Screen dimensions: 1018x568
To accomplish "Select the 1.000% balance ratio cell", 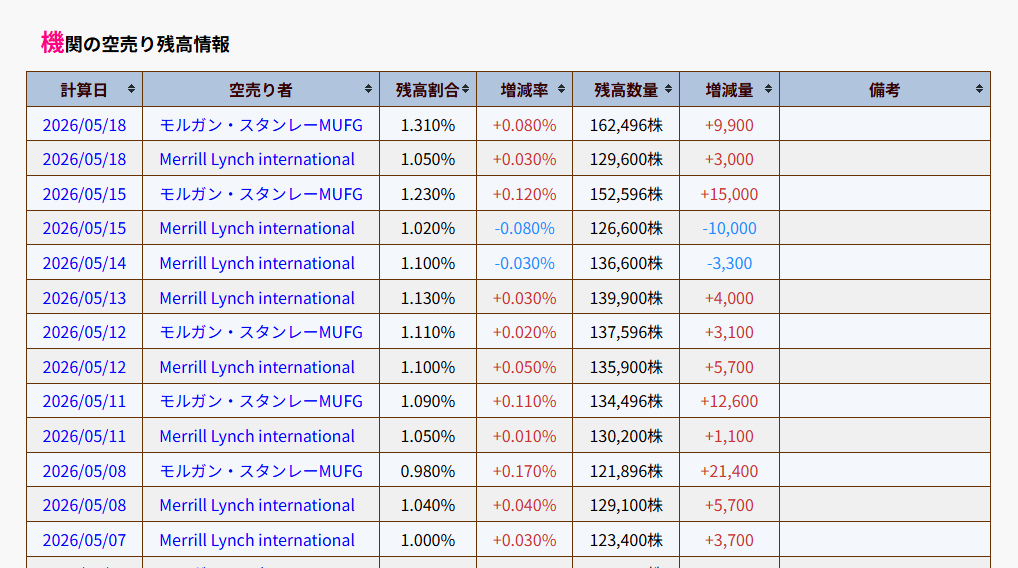I will click(x=428, y=540).
